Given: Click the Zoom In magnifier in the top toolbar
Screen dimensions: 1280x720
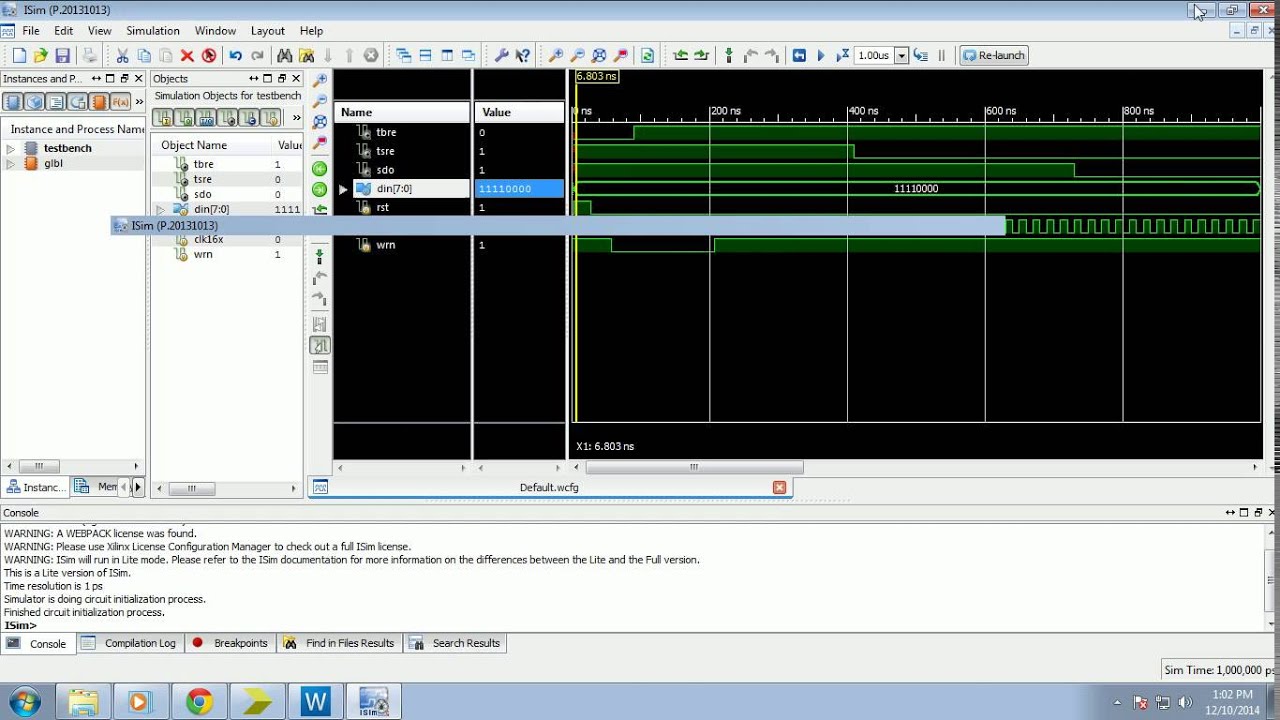Looking at the screenshot, I should (557, 56).
